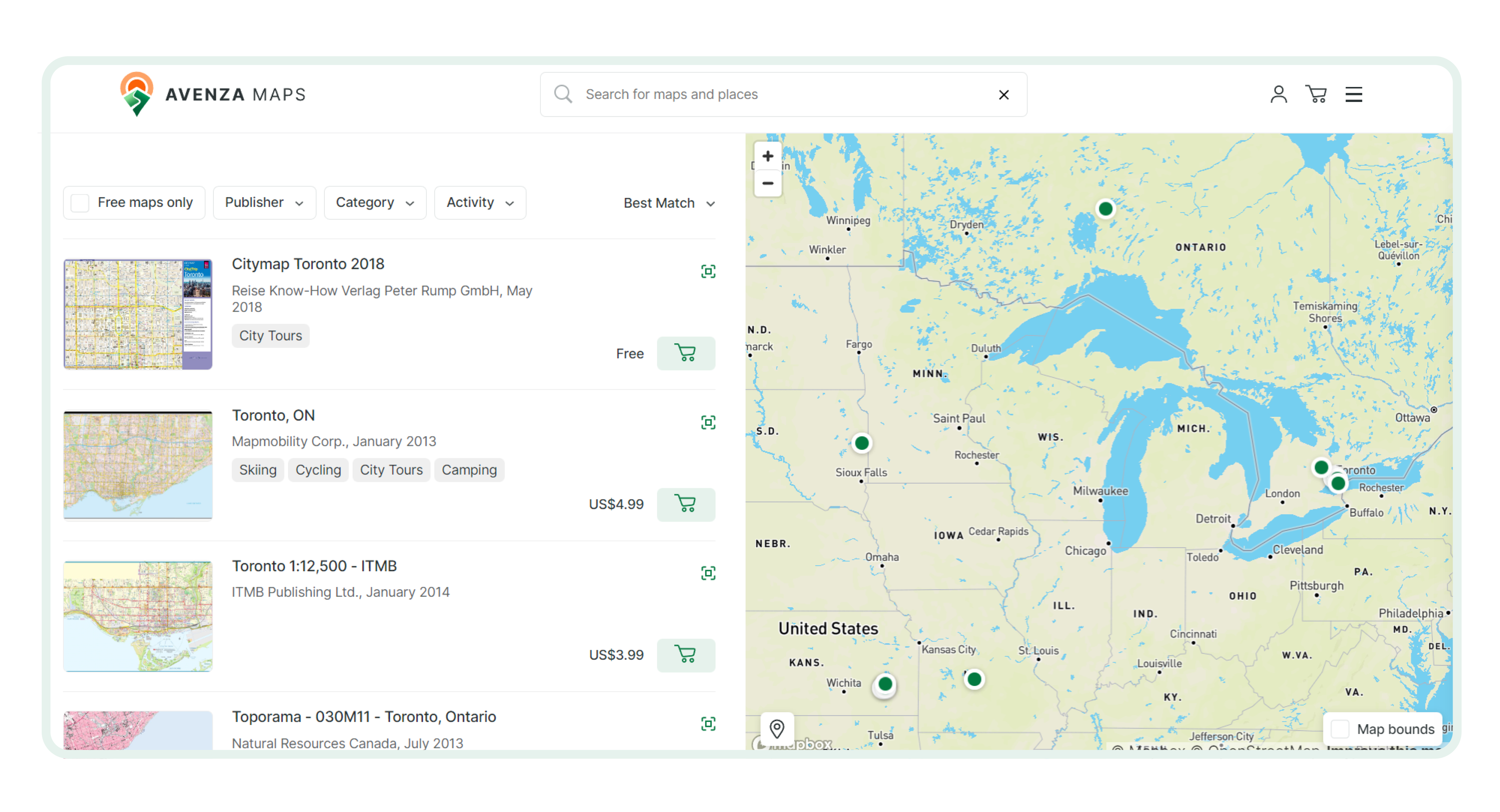Click the Citymap Toronto 2018 thumbnail
The height and width of the screenshot is (812, 1500).
coord(138,314)
